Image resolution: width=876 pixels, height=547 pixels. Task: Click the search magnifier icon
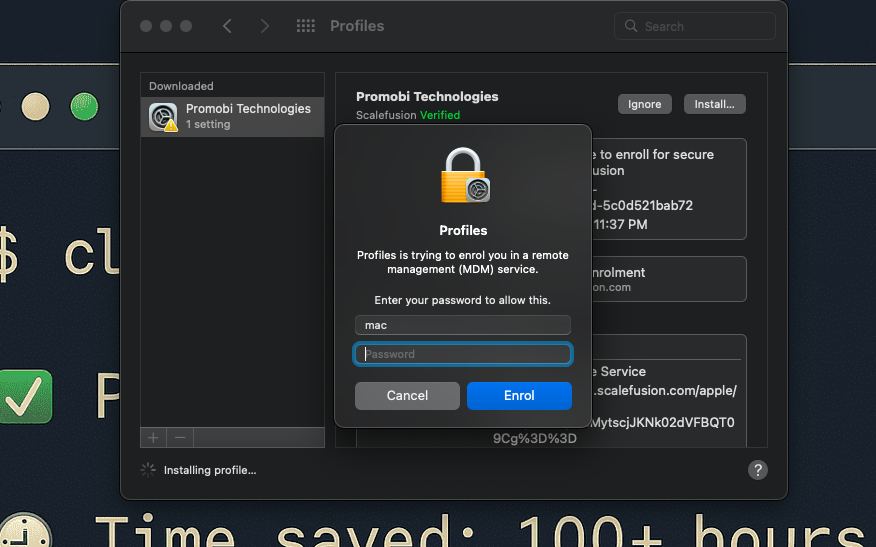click(x=631, y=26)
